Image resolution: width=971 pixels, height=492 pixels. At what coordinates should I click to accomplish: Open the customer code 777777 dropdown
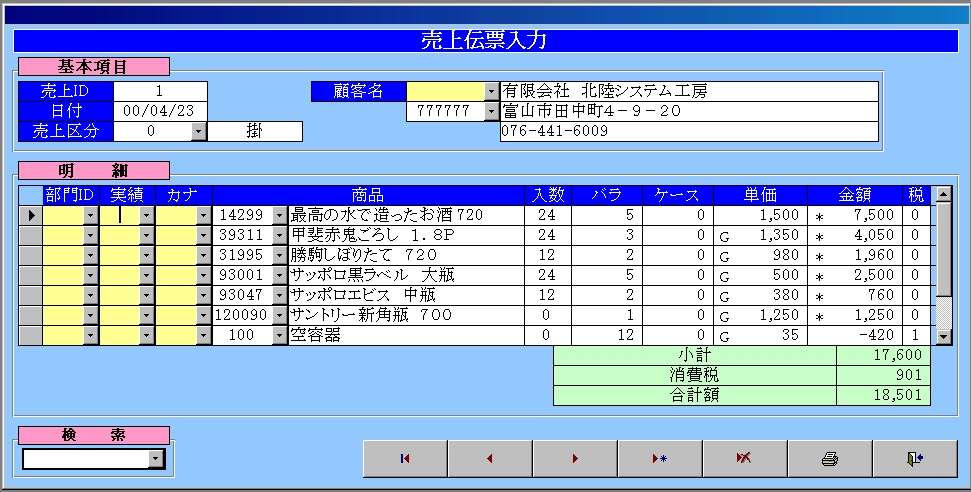click(491, 111)
